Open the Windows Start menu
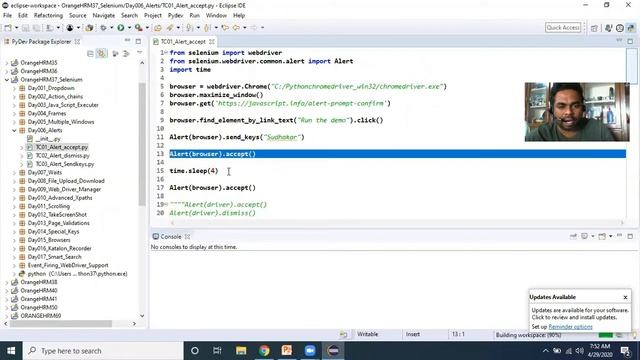Image resolution: width=640 pixels, height=360 pixels. pos(11,351)
